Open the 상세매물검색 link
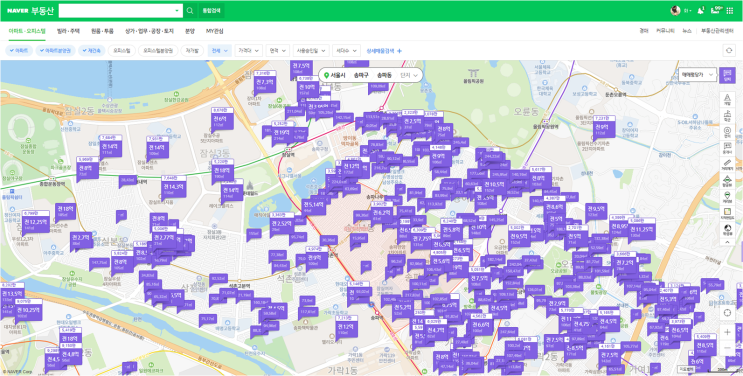The image size is (743, 376). pos(380,51)
